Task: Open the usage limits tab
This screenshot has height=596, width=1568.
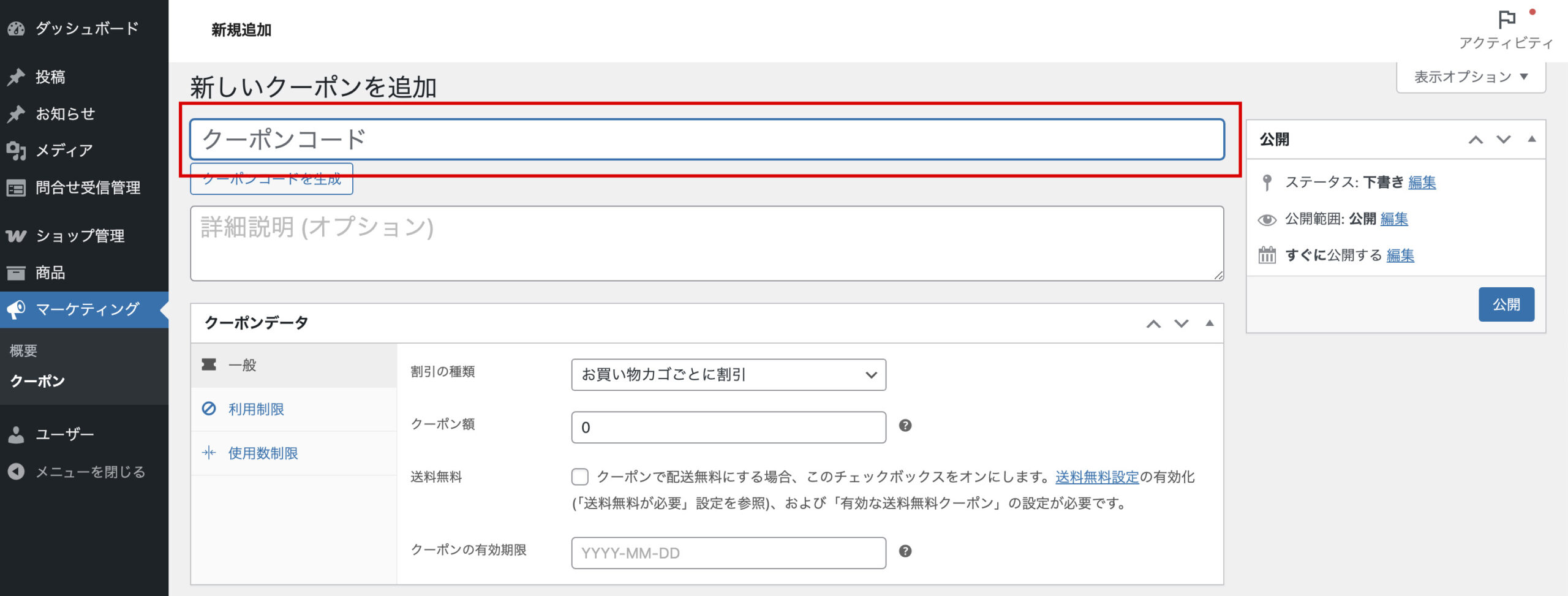Action: [263, 453]
